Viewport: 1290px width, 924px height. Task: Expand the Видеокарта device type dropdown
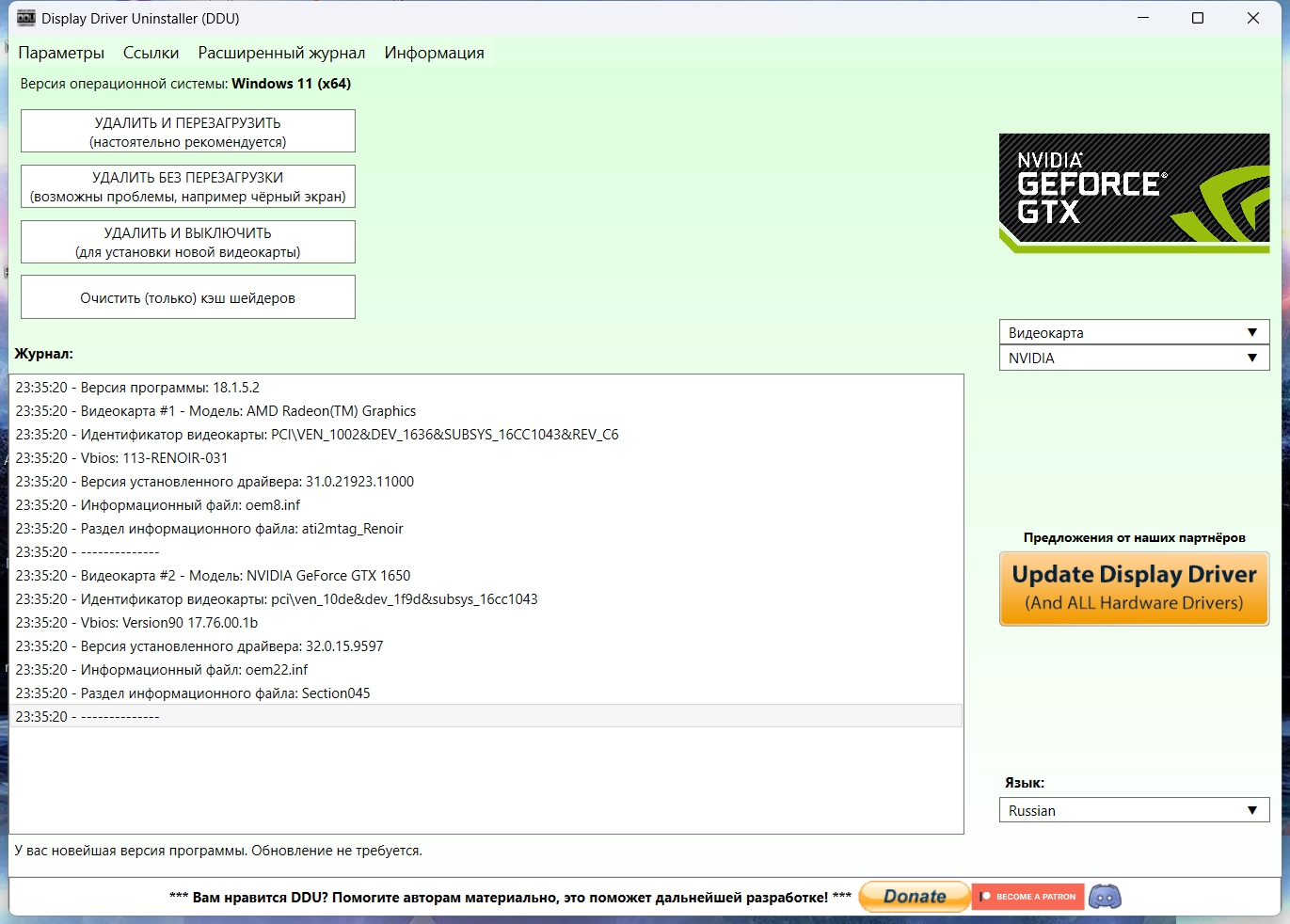[x=1134, y=332]
